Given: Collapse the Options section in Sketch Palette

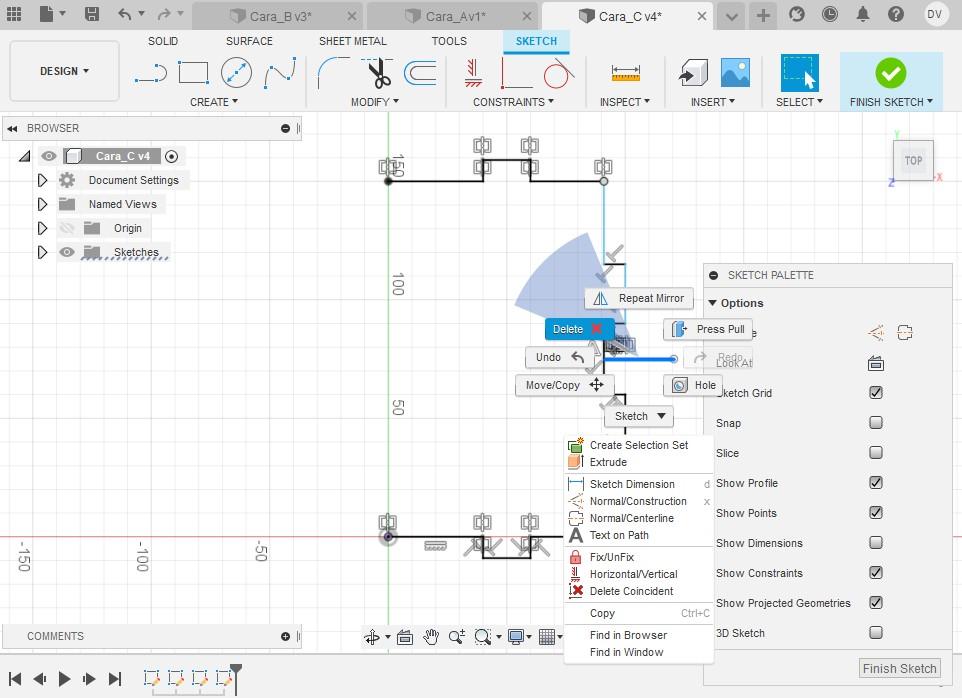Looking at the screenshot, I should click(x=712, y=303).
